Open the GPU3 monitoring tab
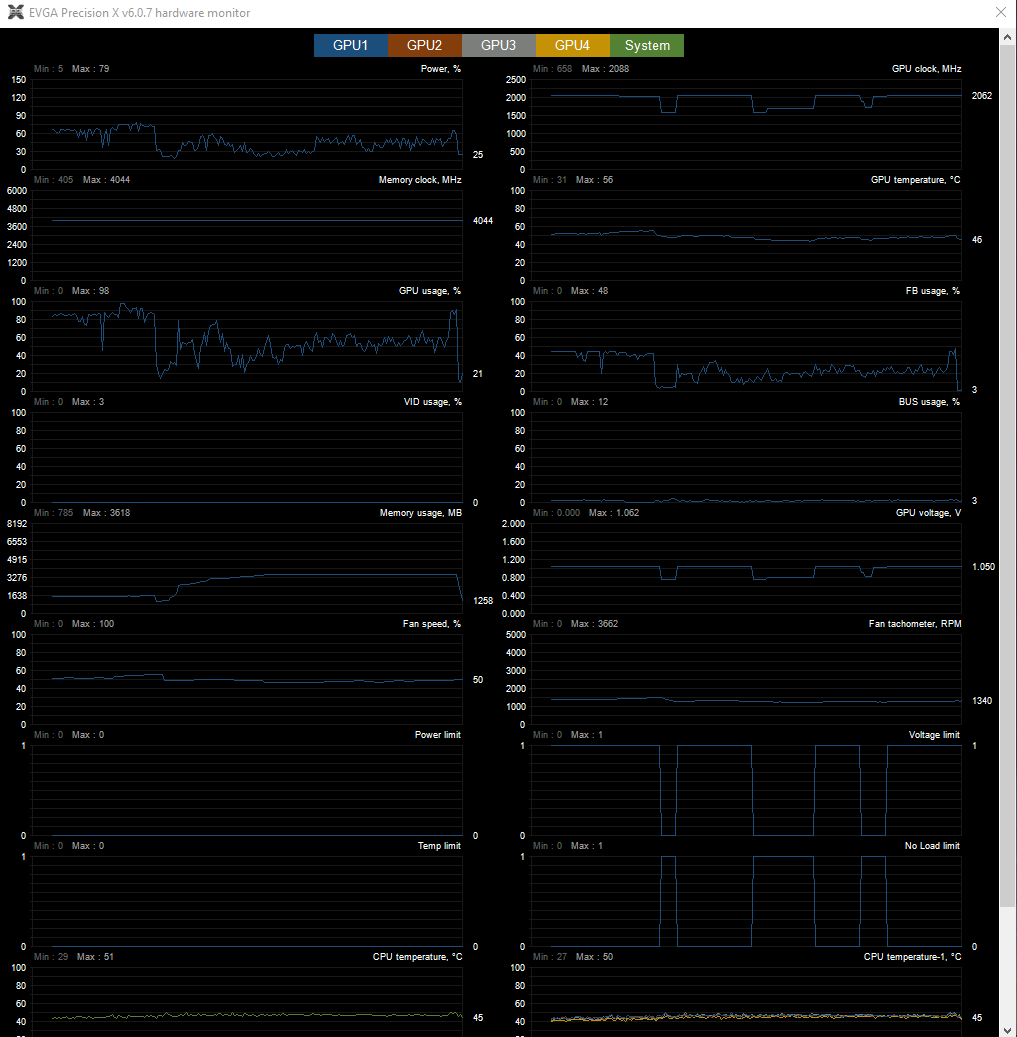The width and height of the screenshot is (1017, 1037). pyautogui.click(x=499, y=45)
